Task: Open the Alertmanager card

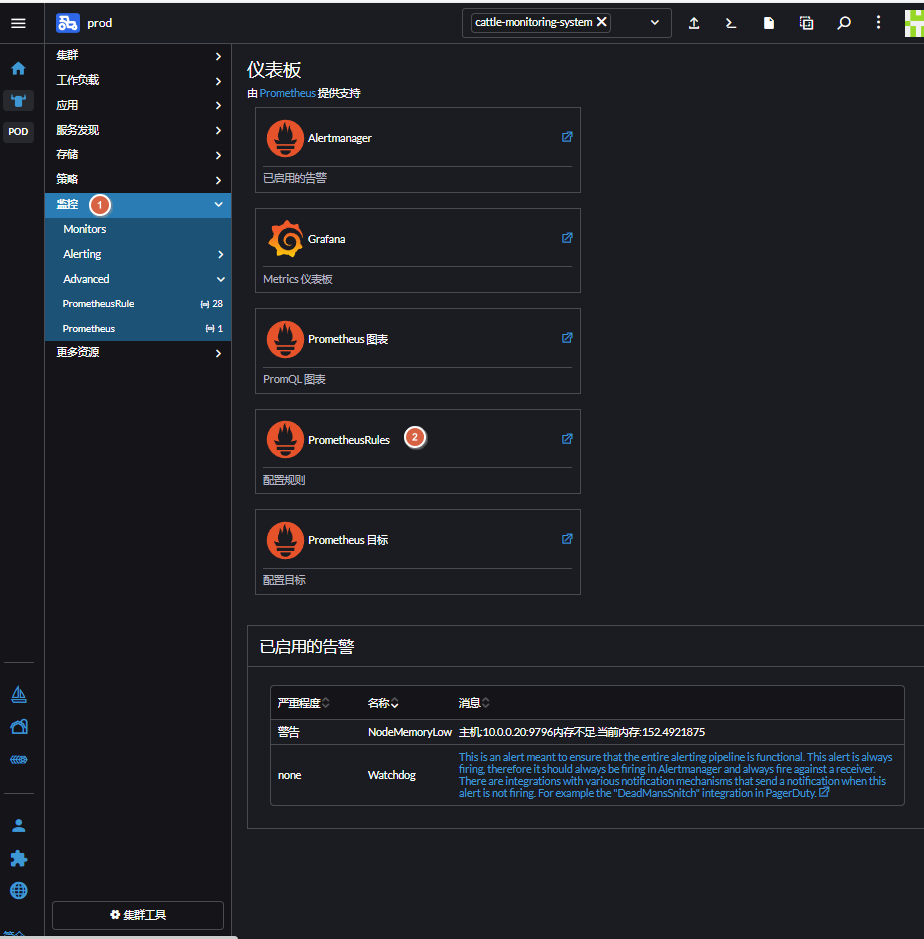Action: click(x=417, y=150)
